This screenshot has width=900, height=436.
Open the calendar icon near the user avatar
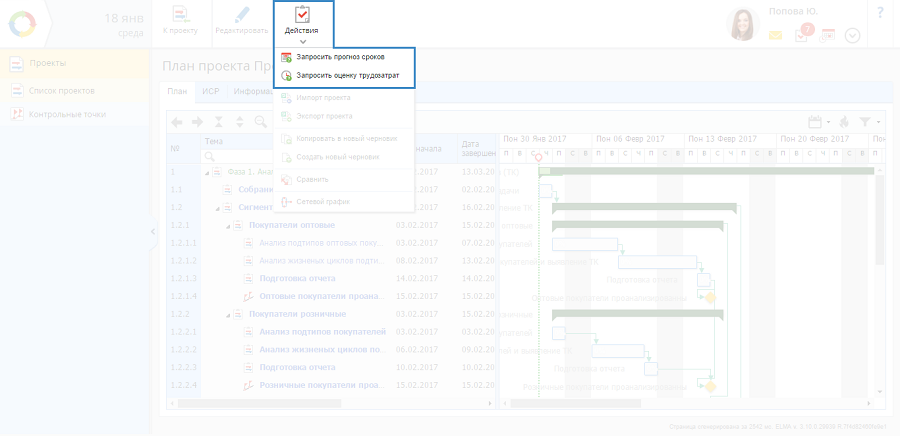coord(827,35)
